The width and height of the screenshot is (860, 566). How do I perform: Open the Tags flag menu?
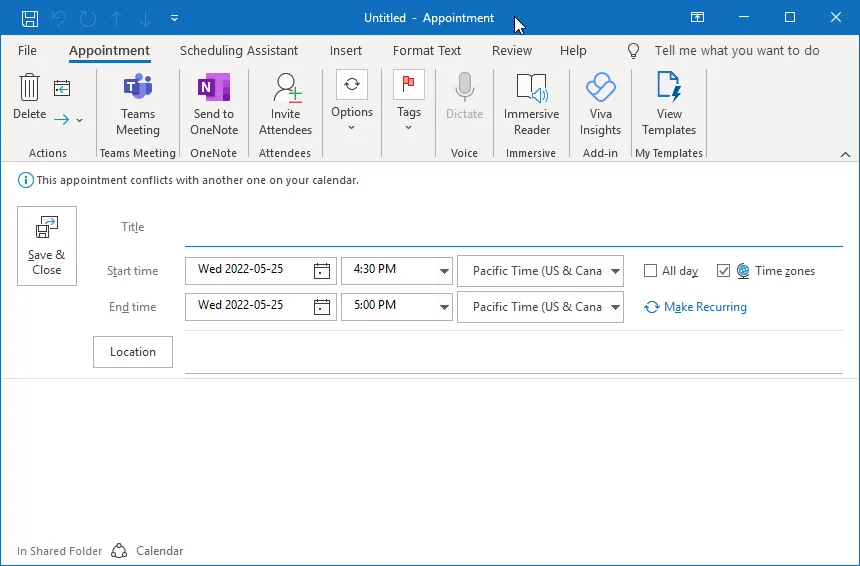409,101
